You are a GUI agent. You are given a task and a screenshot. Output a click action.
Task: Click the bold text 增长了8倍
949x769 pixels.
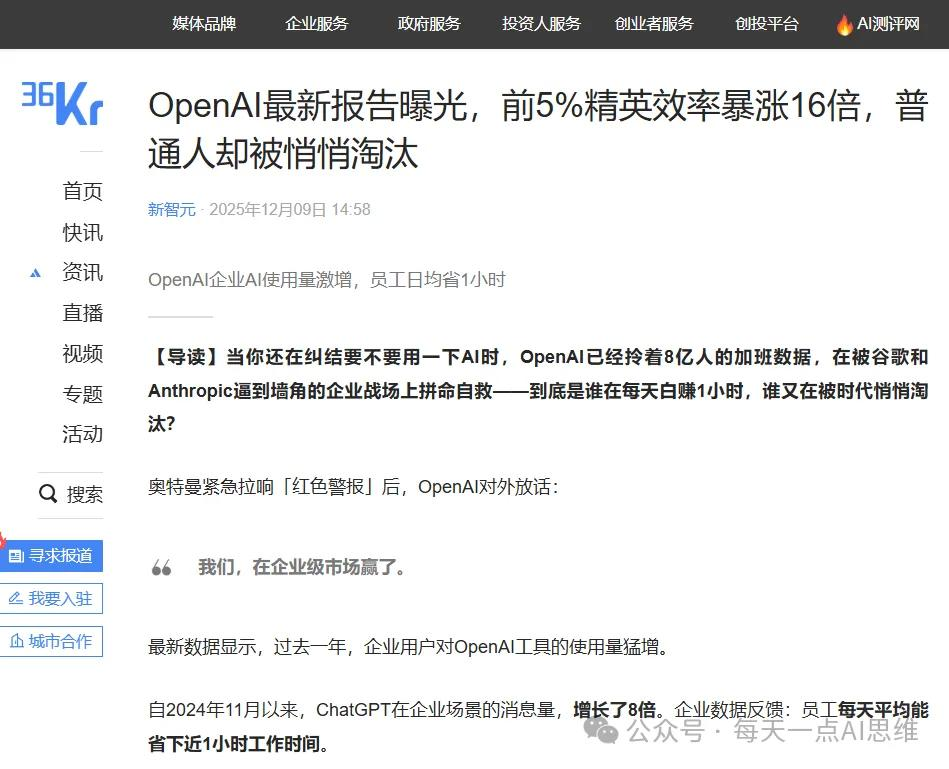click(615, 710)
